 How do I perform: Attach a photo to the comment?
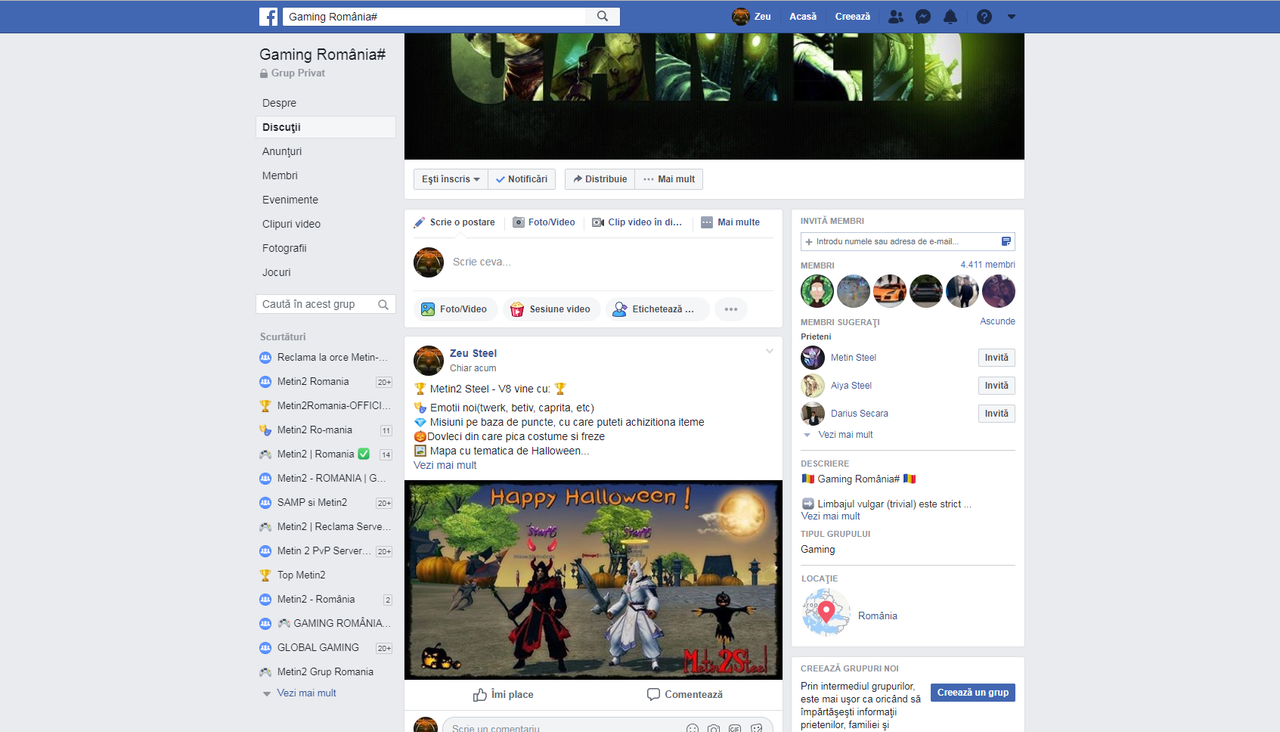[712, 728]
